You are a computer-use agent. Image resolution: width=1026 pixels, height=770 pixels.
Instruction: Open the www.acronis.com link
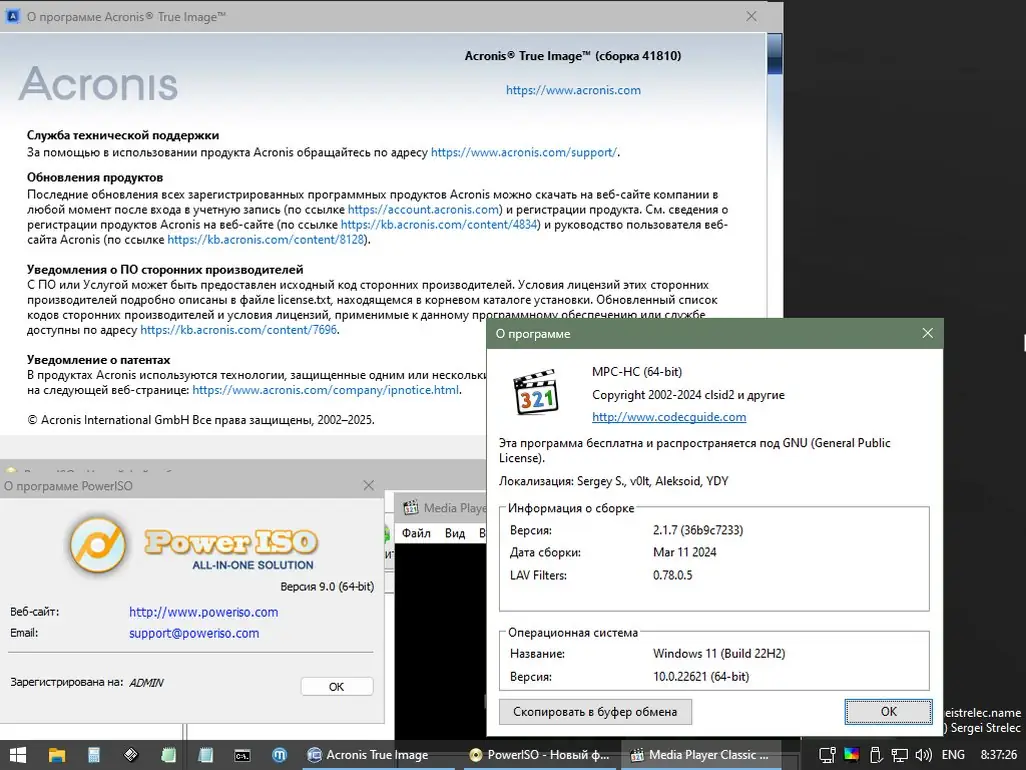pos(573,90)
